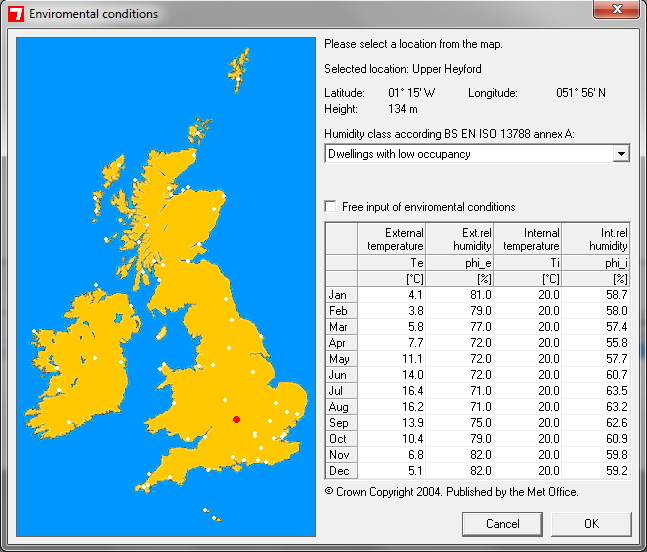Confirm with the OK button

[x=591, y=524]
